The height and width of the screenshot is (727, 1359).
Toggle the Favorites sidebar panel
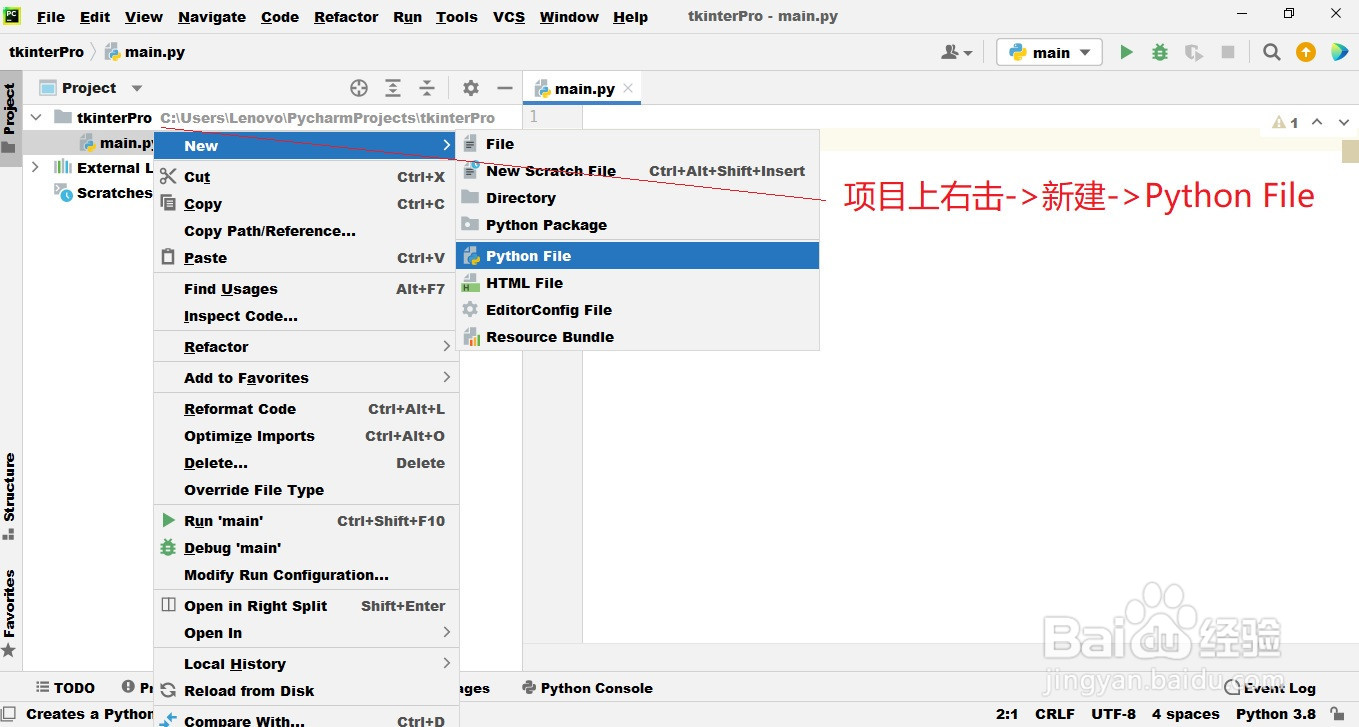pos(10,608)
